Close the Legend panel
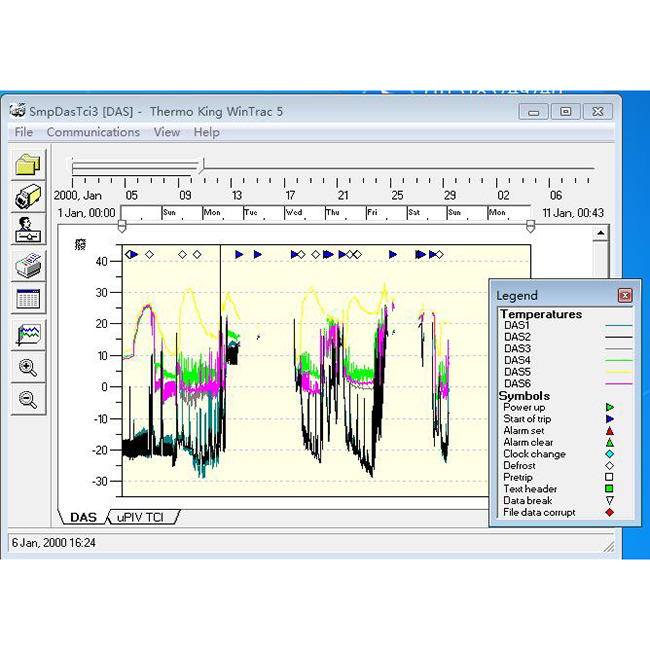Viewport: 650px width, 650px height. tap(625, 295)
